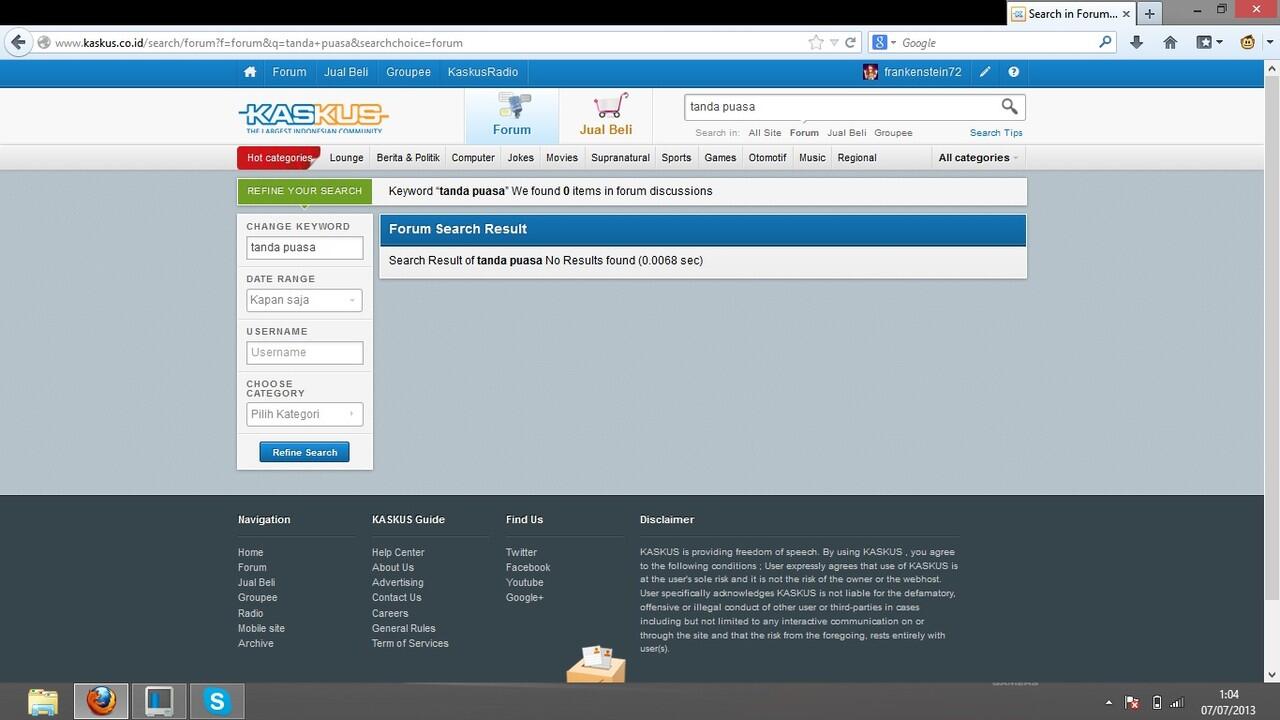The width and height of the screenshot is (1280, 720).
Task: Switch to the Jual Beli tab
Action: tap(606, 116)
